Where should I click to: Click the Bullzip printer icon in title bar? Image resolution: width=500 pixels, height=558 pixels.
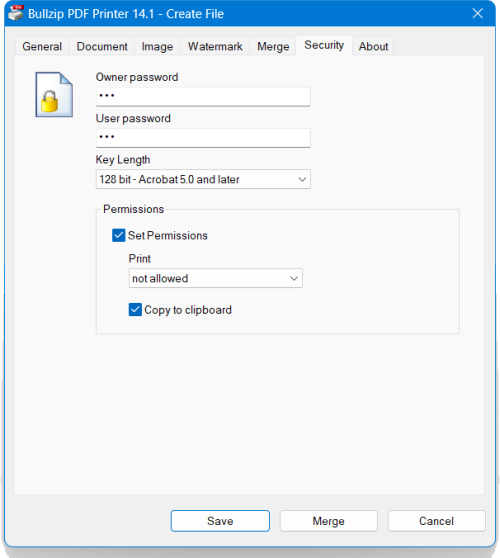15,13
